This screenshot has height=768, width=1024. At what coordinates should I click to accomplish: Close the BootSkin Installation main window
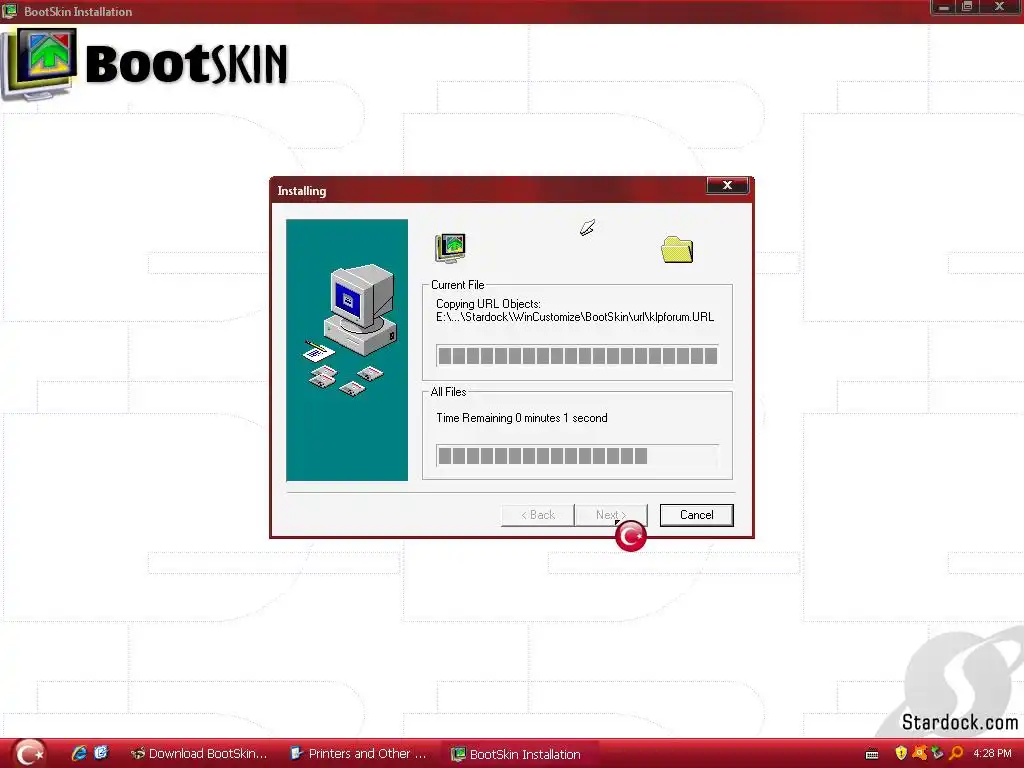pos(999,7)
